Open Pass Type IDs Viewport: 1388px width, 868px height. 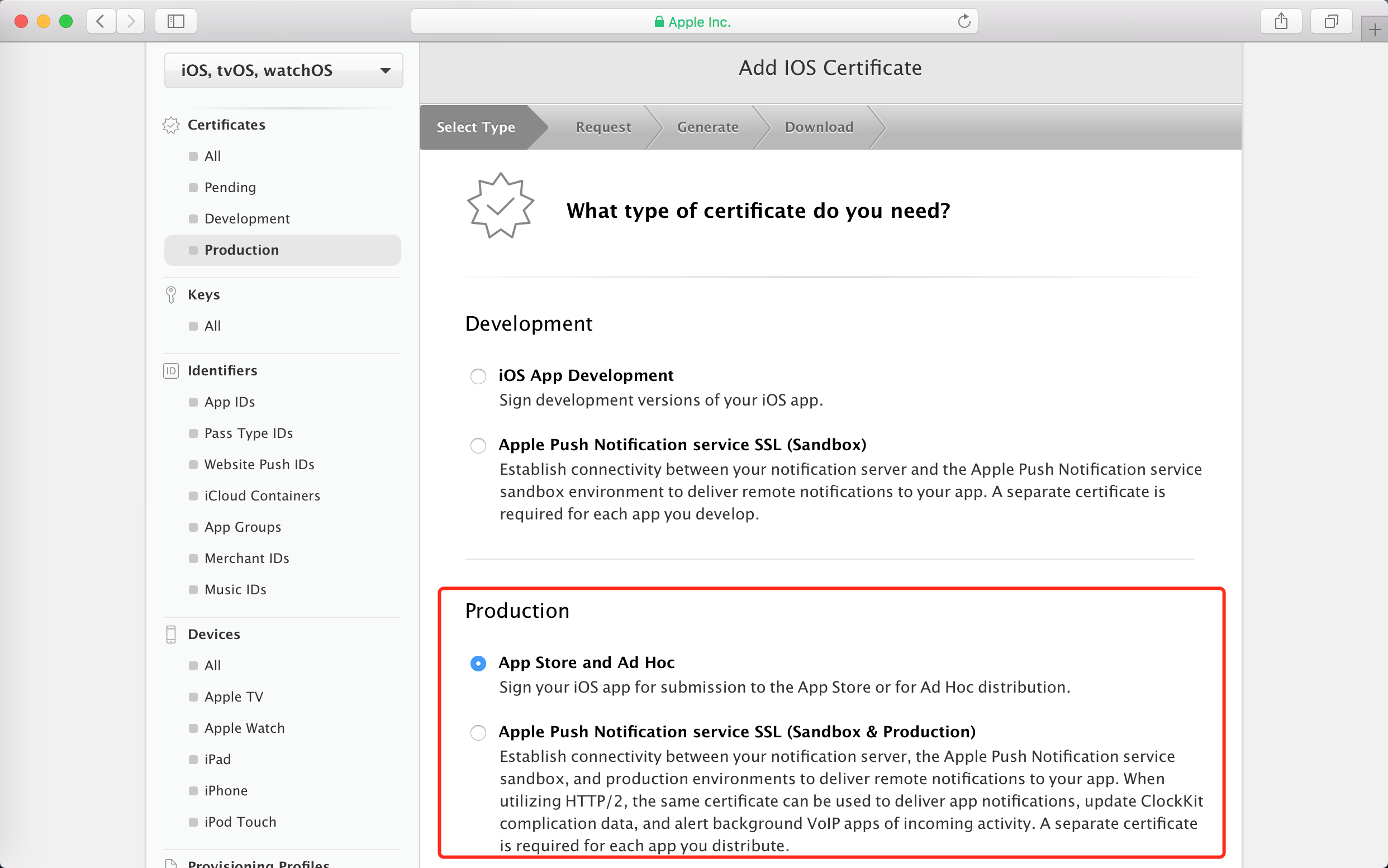pos(249,433)
